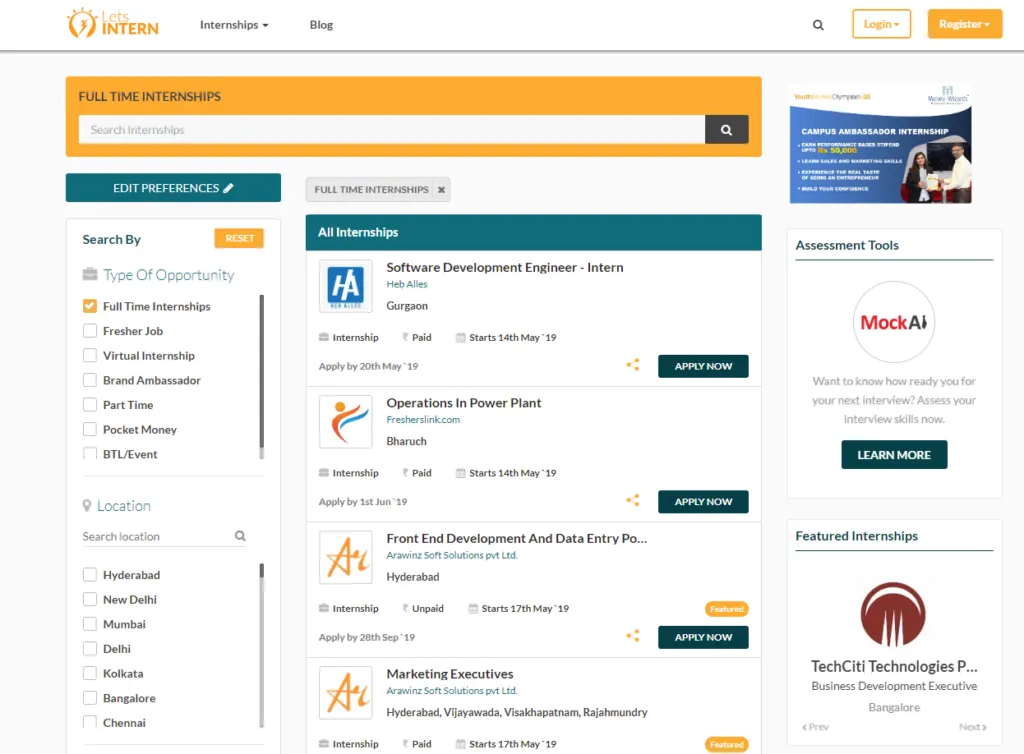Filter by Hyderabad location
This screenshot has height=754, width=1024.
(x=90, y=575)
